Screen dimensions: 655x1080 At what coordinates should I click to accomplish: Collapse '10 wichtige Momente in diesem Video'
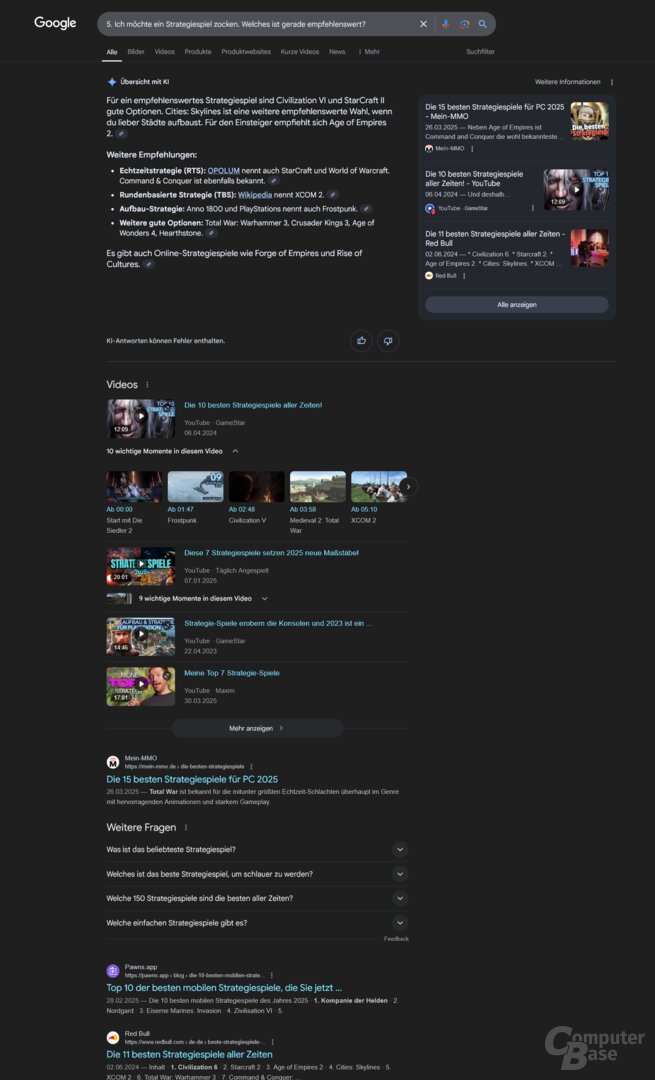[x=236, y=451]
